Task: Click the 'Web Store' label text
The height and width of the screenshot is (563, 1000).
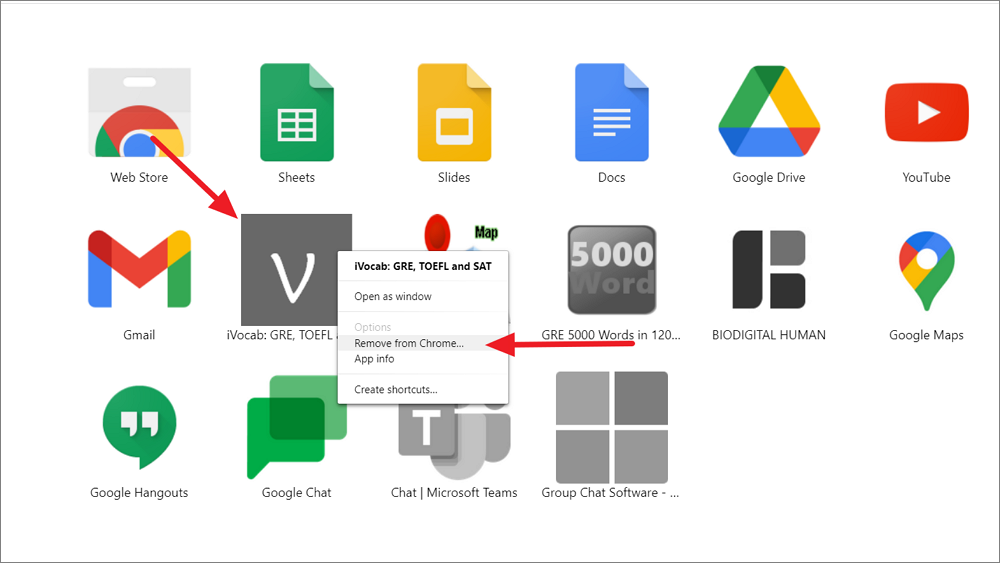Action: pos(139,177)
